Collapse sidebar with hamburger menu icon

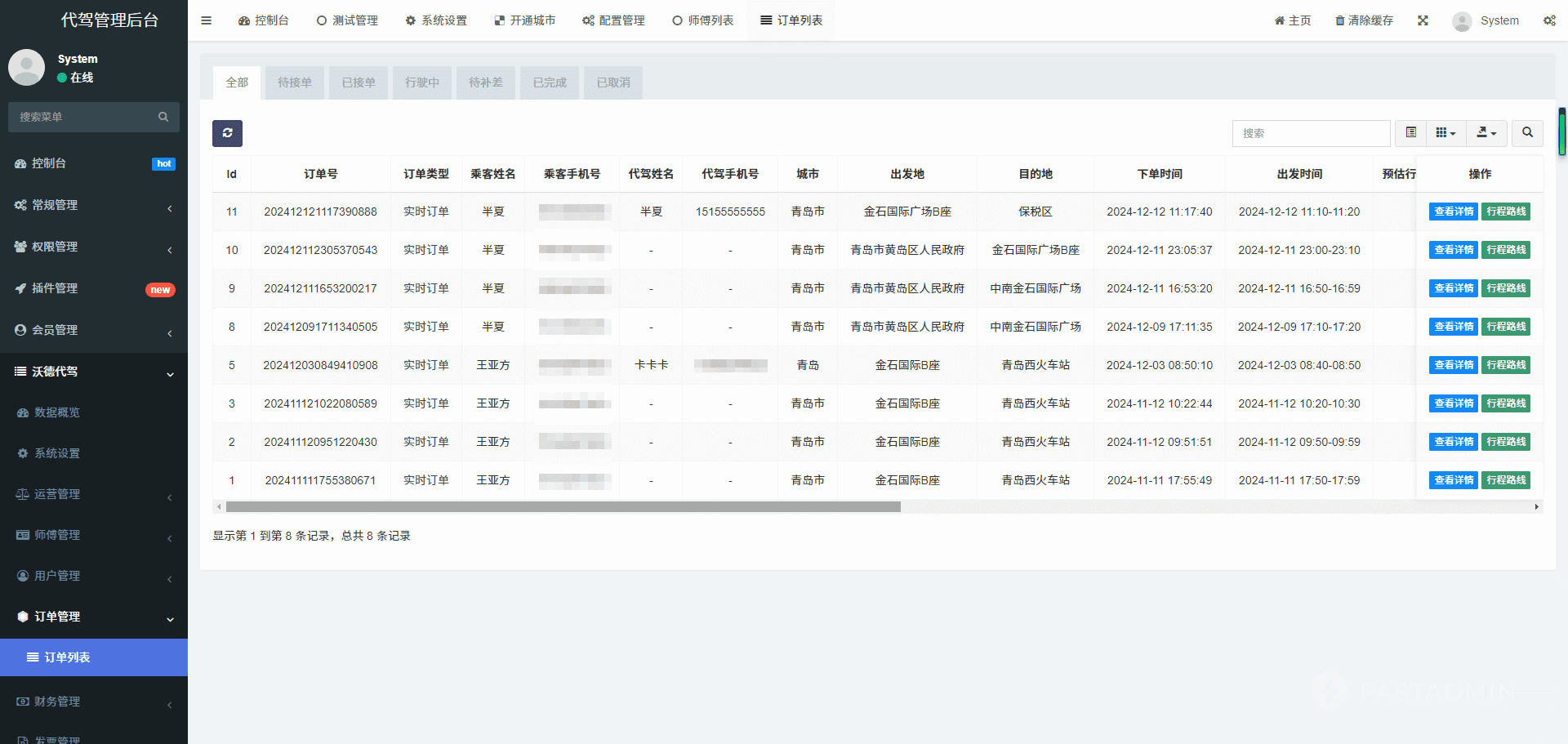coord(206,20)
